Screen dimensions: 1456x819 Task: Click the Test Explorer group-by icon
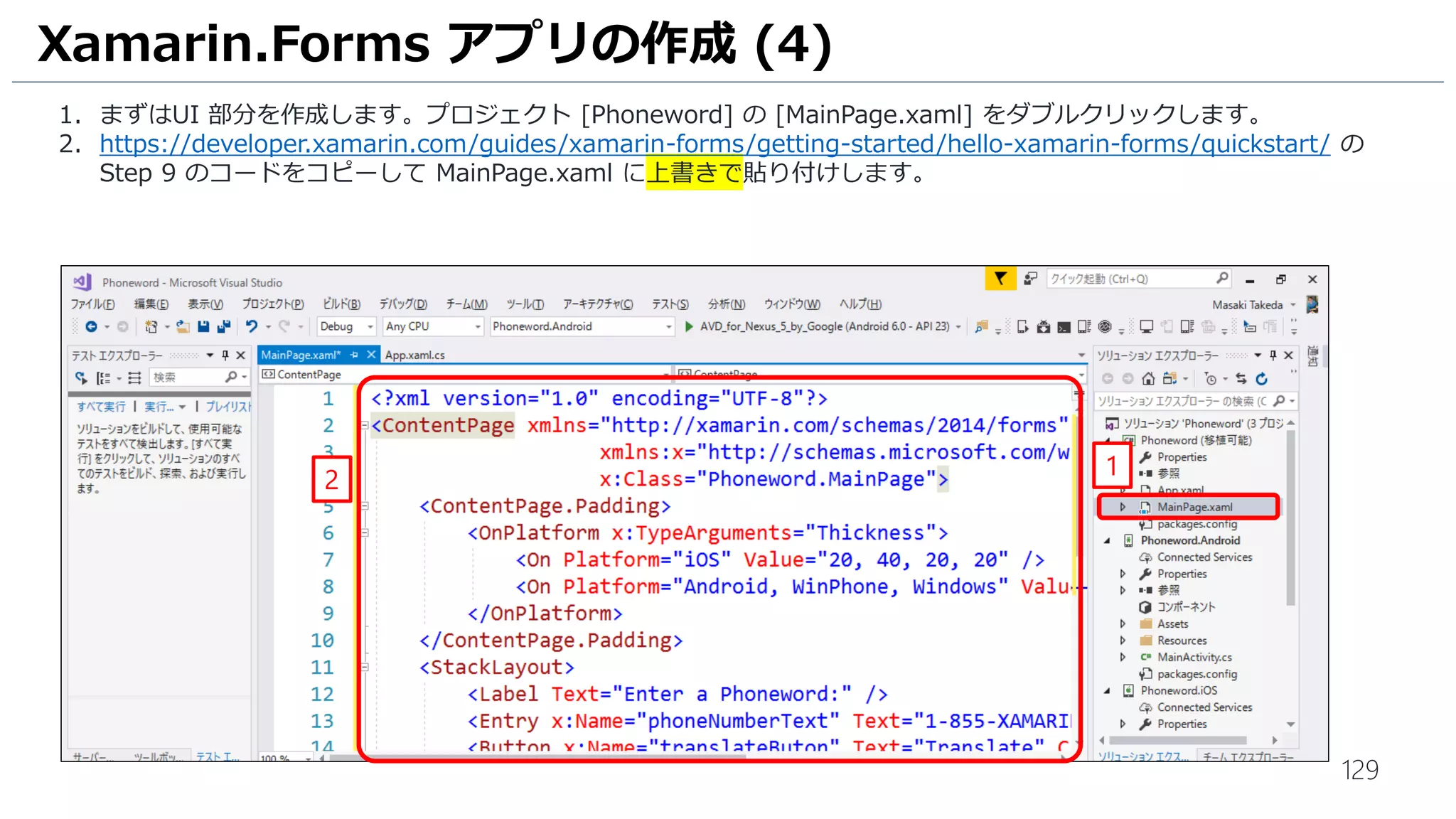(x=104, y=378)
